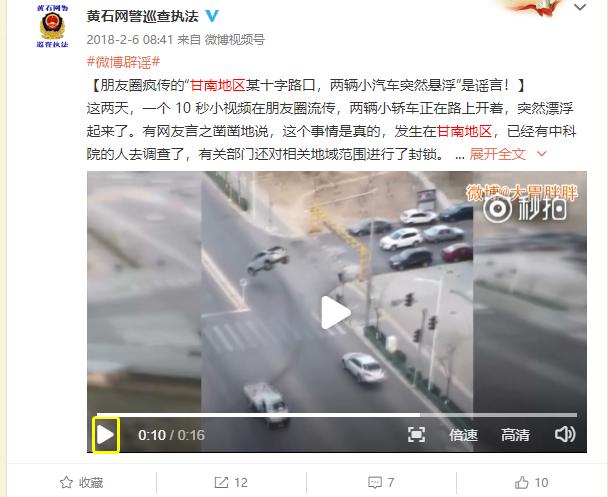Toggle fullscreen mode icon in player
The width and height of the screenshot is (608, 497).
click(x=416, y=435)
